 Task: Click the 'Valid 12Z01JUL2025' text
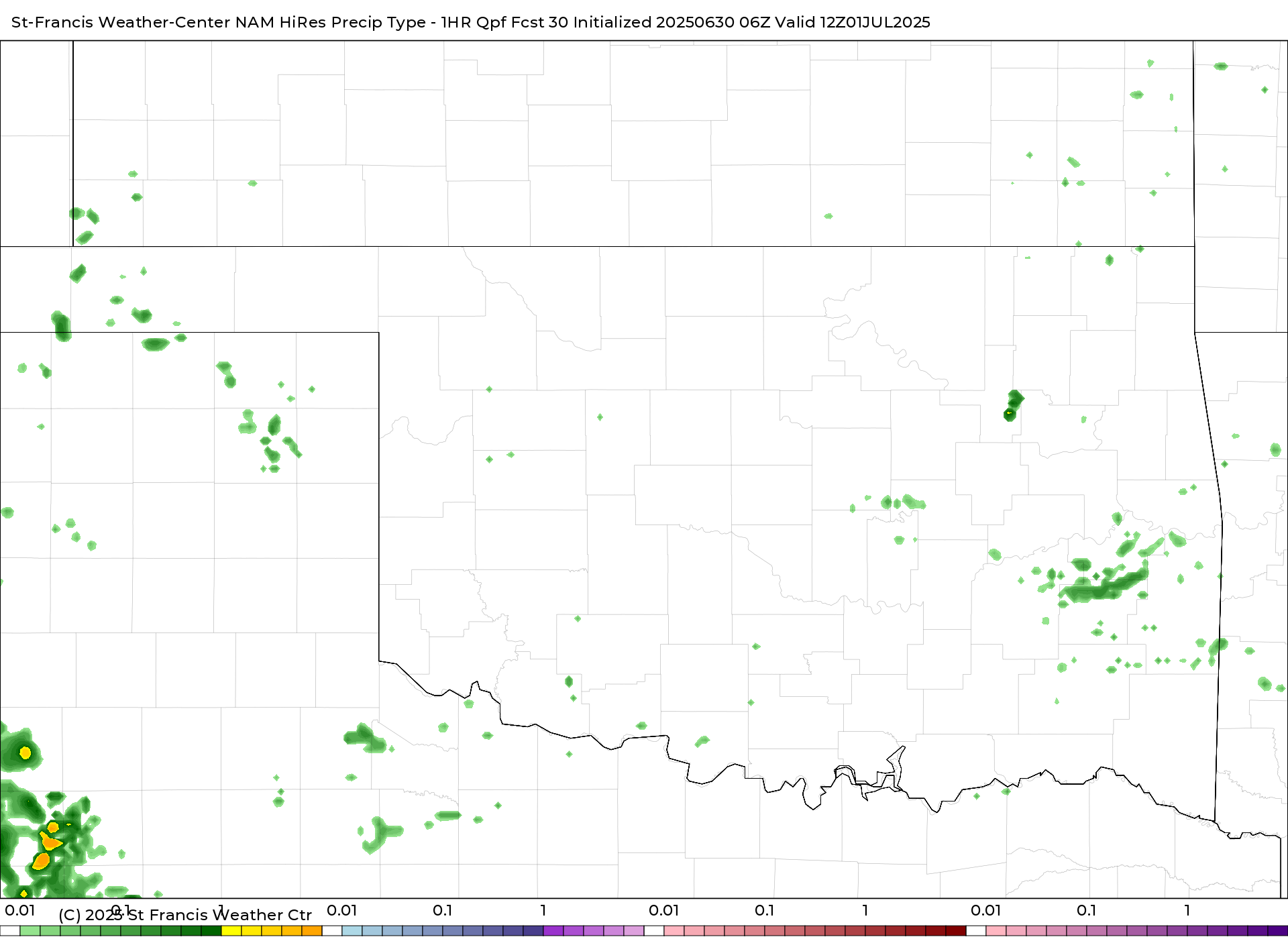pyautogui.click(x=853, y=22)
